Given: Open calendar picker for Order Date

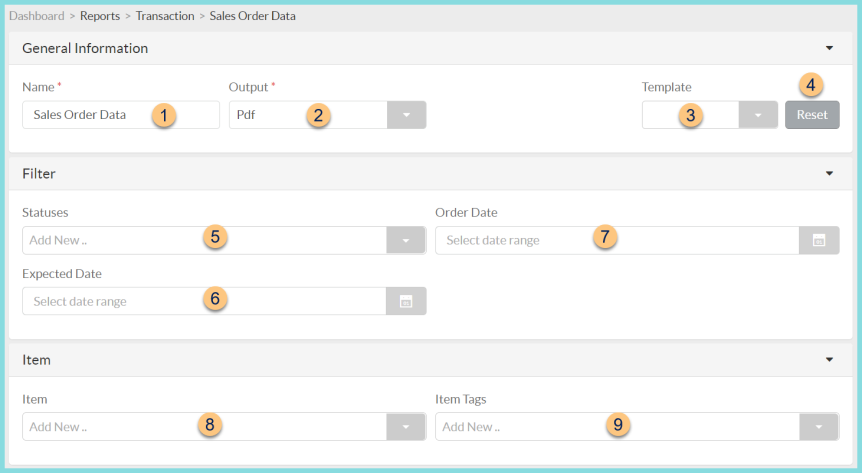Looking at the screenshot, I should [x=819, y=240].
